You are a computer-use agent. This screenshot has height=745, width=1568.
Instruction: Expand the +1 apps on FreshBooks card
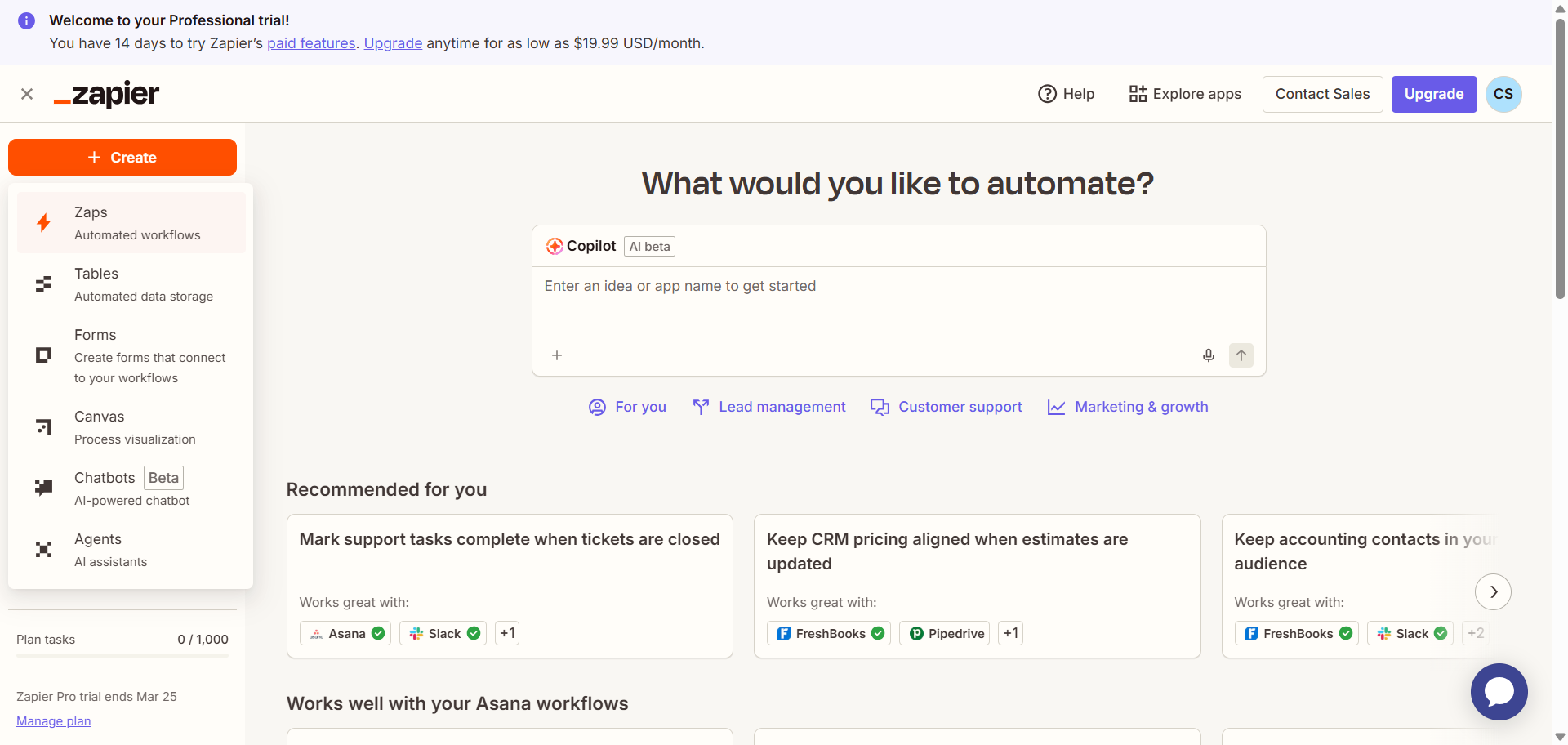pos(1010,633)
